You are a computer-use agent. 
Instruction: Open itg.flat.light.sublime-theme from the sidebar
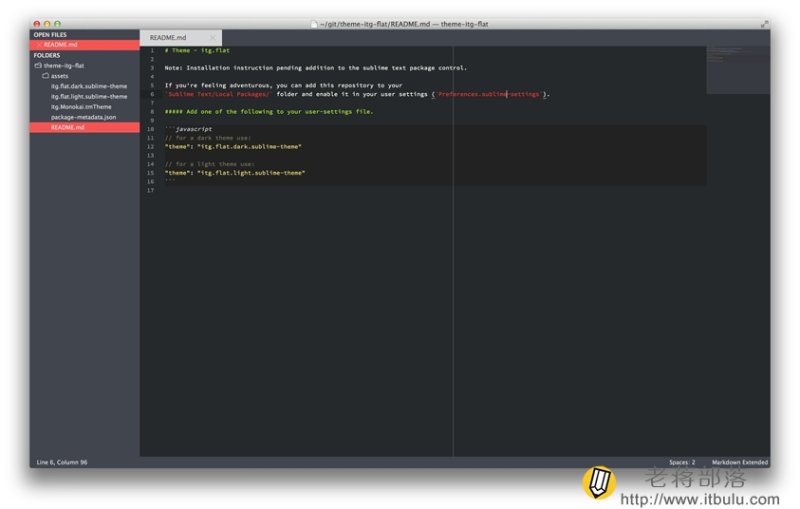pyautogui.click(x=89, y=96)
